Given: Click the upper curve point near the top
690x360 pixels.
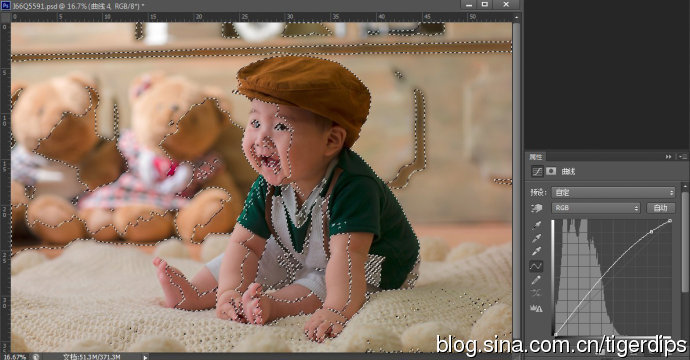Looking at the screenshot, I should pyautogui.click(x=652, y=231).
